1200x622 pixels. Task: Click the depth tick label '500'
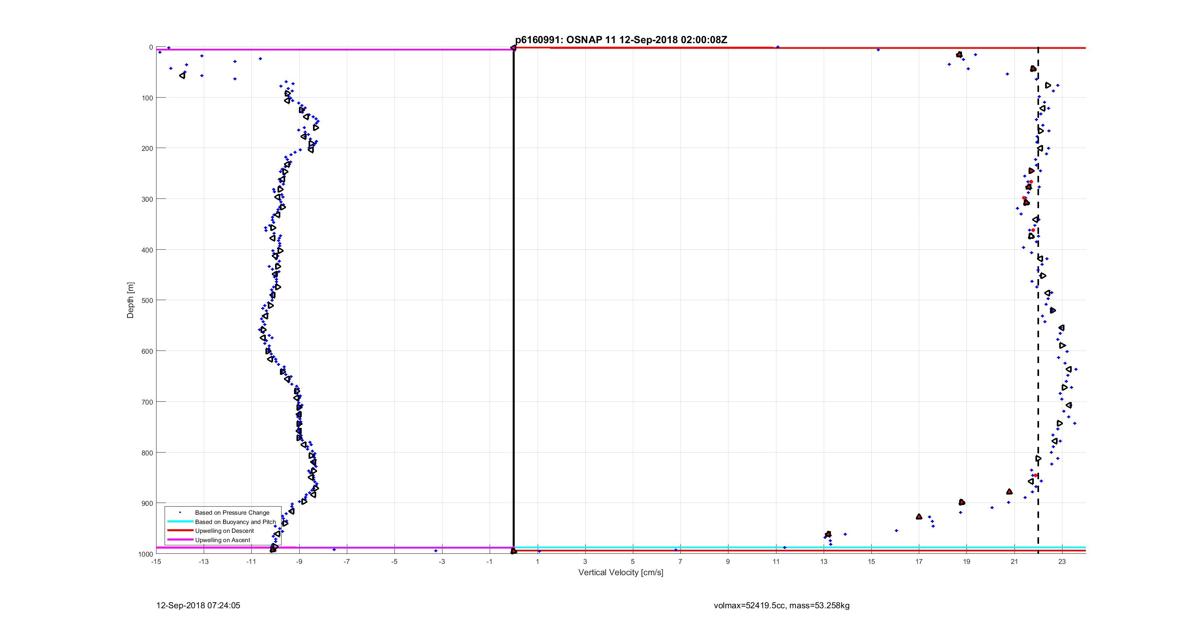pos(146,301)
